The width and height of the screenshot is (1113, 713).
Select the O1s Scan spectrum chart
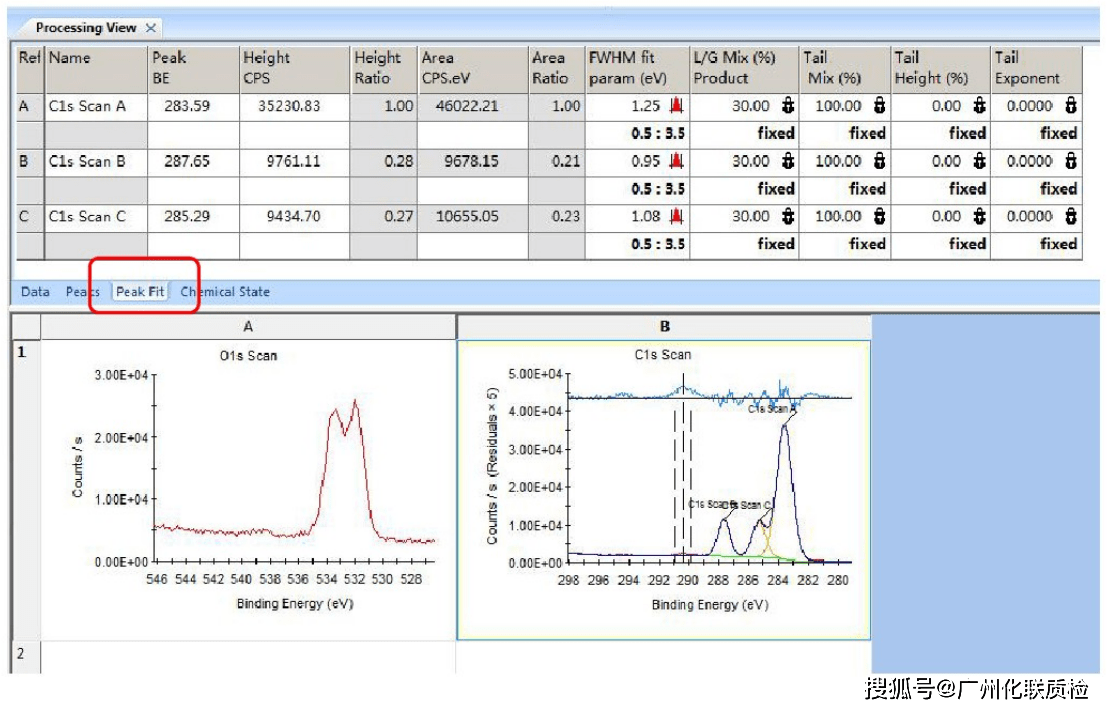[248, 490]
